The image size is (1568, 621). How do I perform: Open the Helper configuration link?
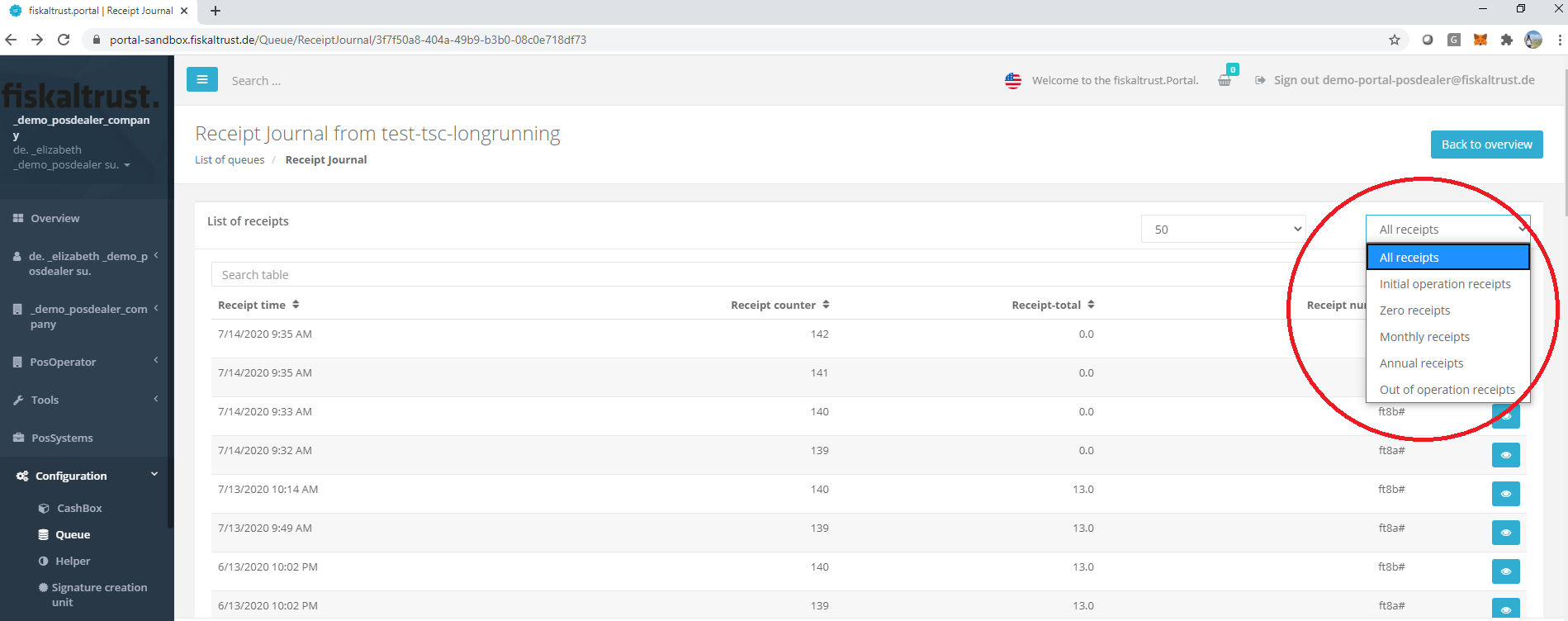pyautogui.click(x=73, y=561)
